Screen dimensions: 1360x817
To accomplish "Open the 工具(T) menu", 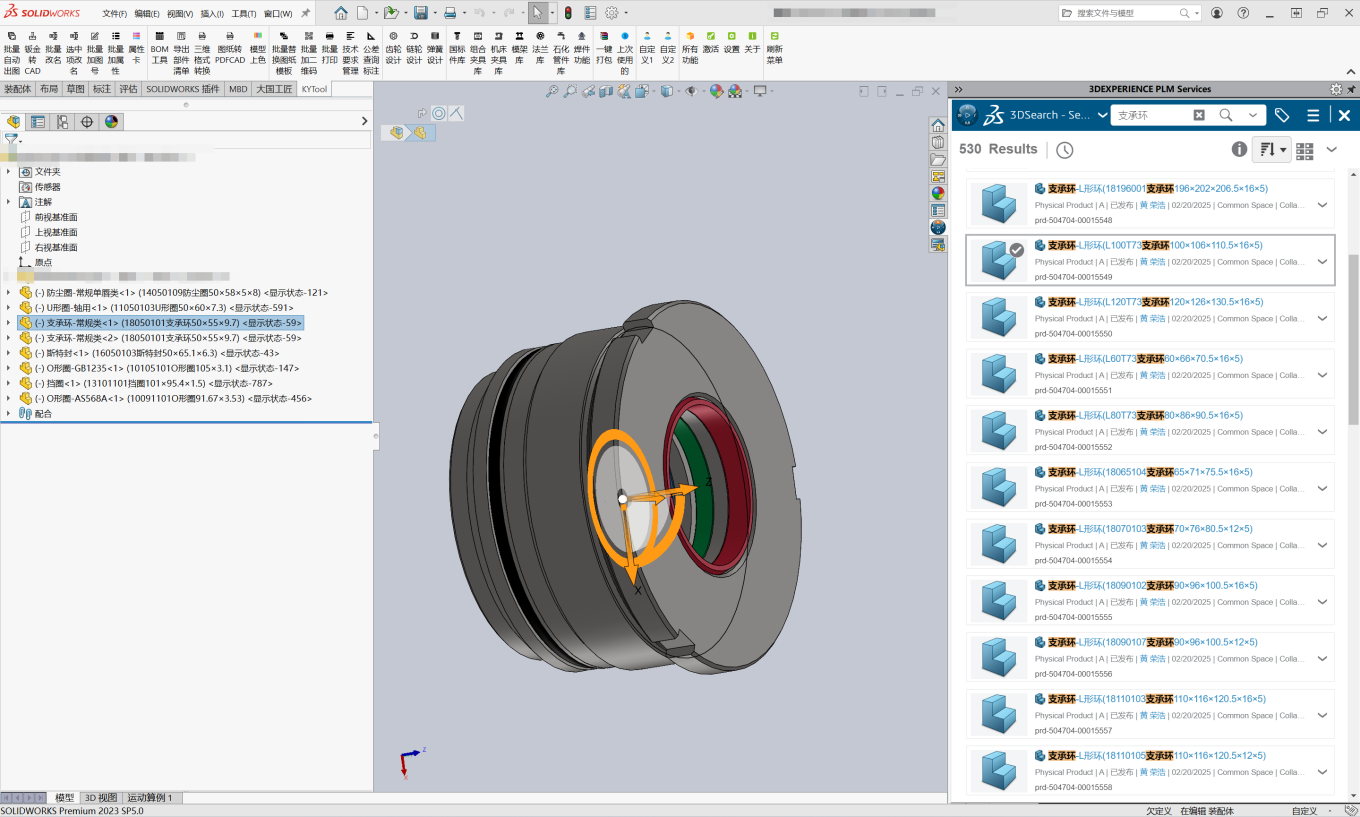I will point(243,14).
